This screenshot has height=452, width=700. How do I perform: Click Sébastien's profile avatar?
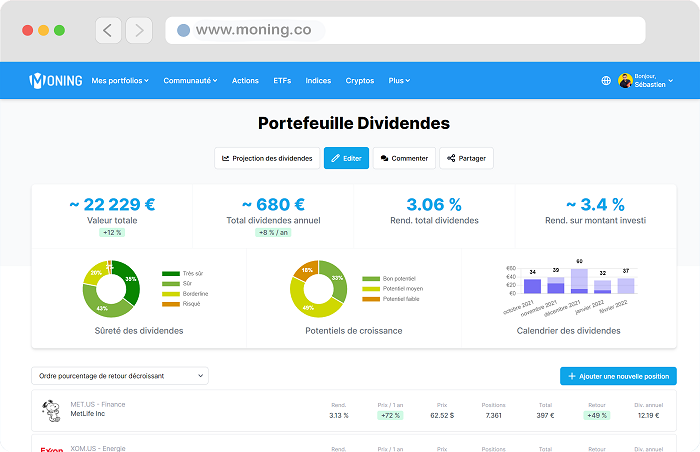625,81
